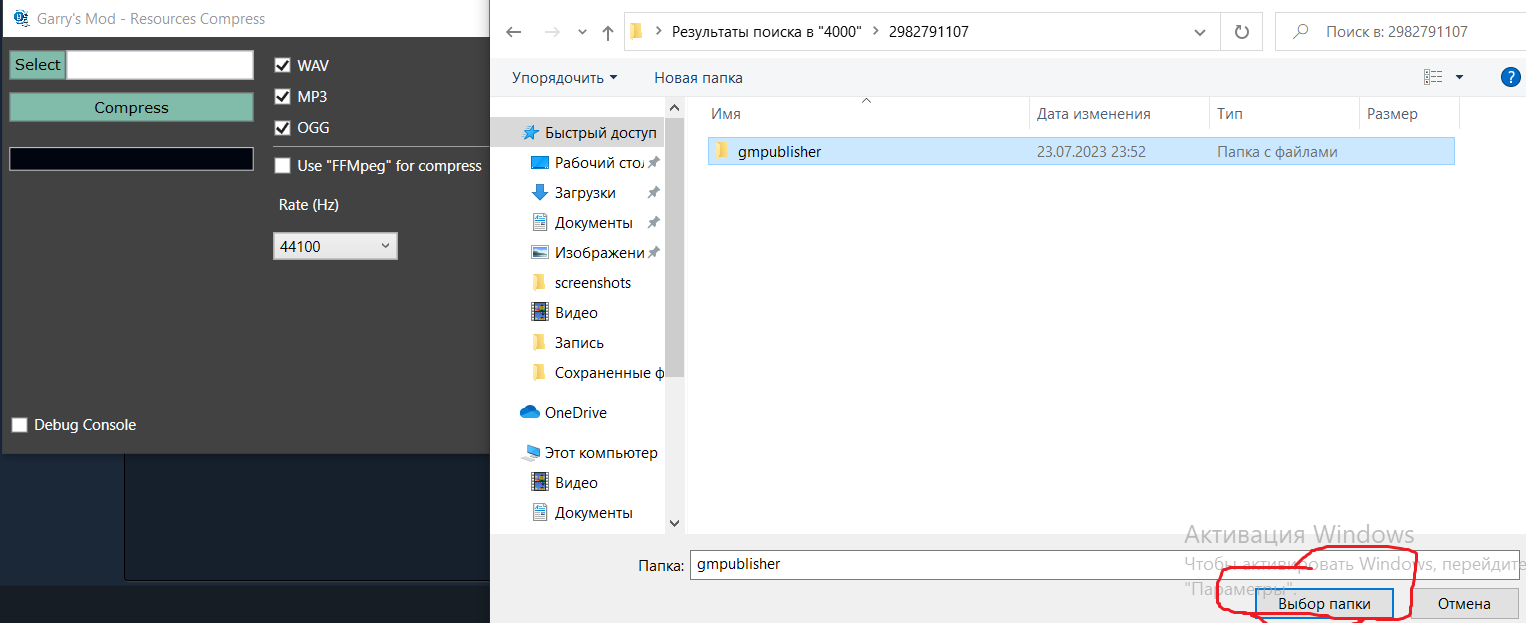Toggle the MP3 checkbox
1526x623 pixels.
coord(282,97)
